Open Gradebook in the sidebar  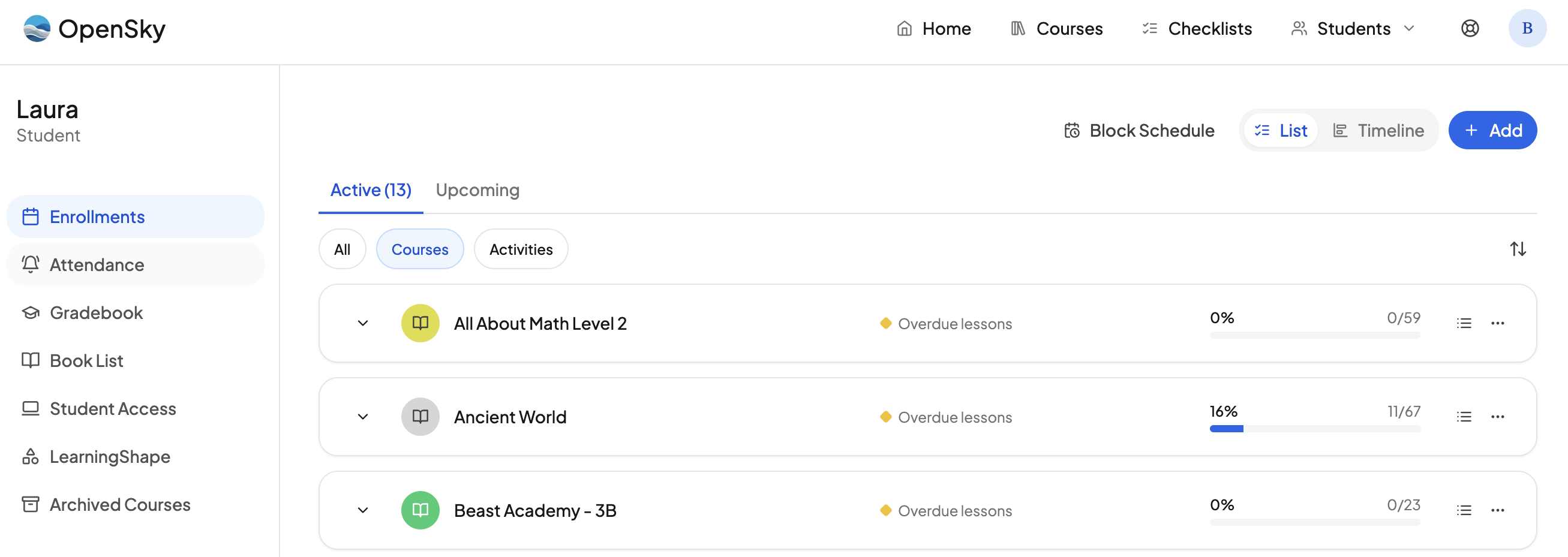(x=135, y=313)
